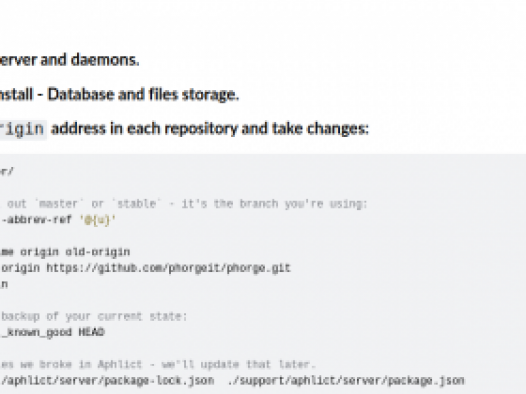Click 'old-origin' in the rename line

point(98,252)
